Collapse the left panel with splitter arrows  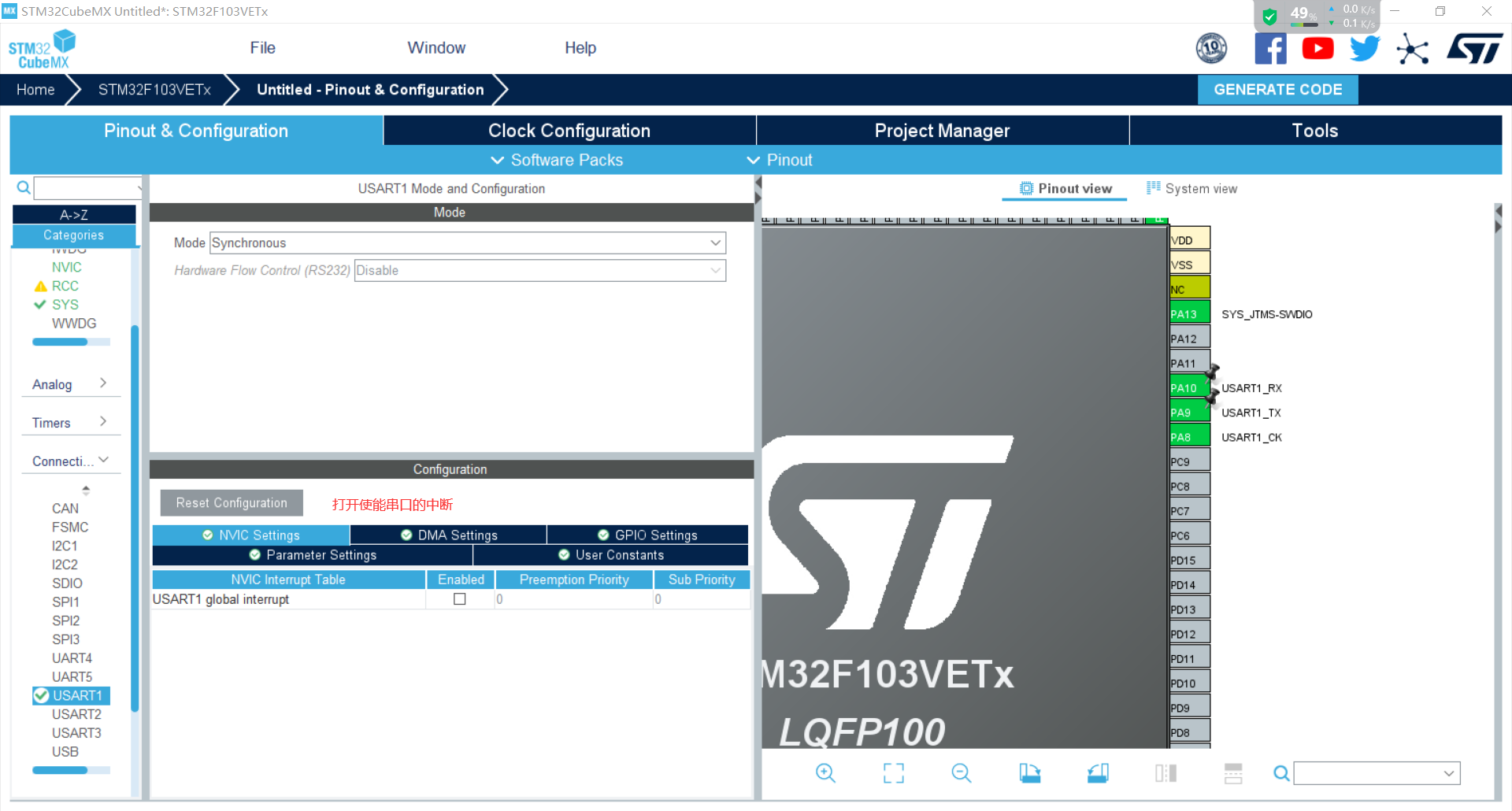758,190
